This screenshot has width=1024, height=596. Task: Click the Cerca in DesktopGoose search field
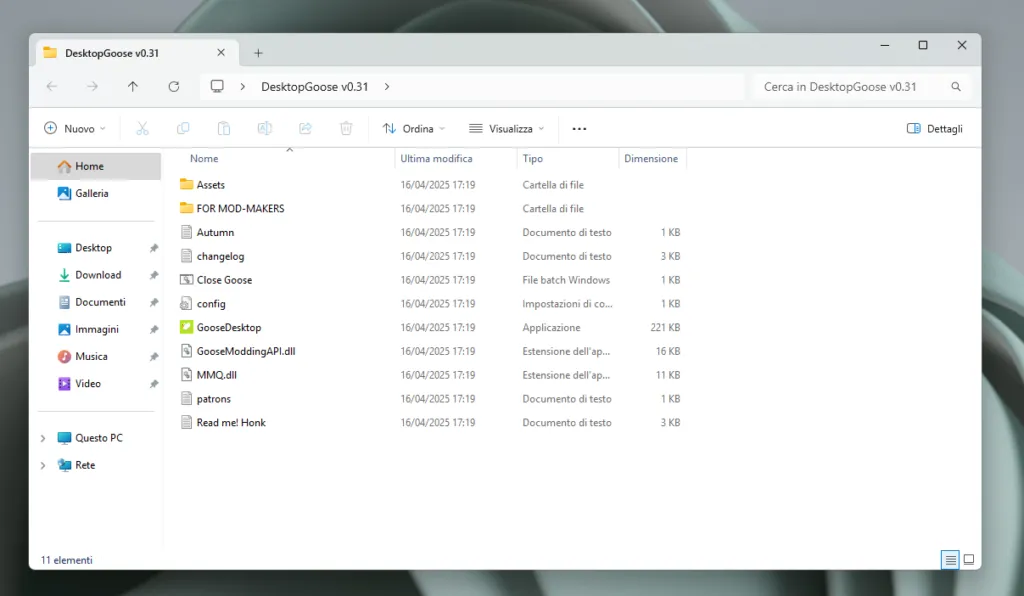point(850,87)
